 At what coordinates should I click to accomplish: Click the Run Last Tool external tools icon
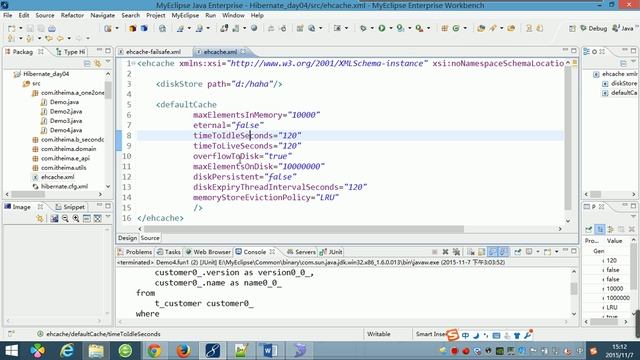click(x=419, y=28)
